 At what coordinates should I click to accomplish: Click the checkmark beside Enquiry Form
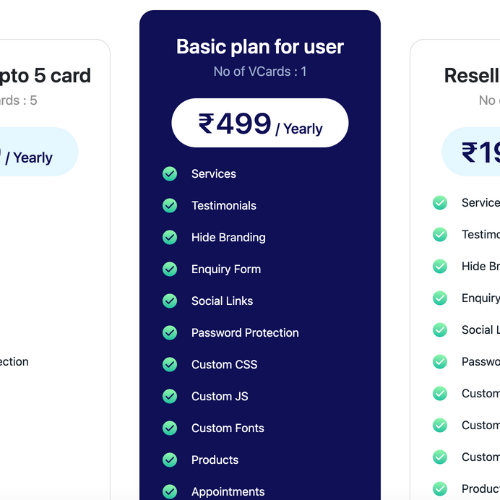point(170,269)
